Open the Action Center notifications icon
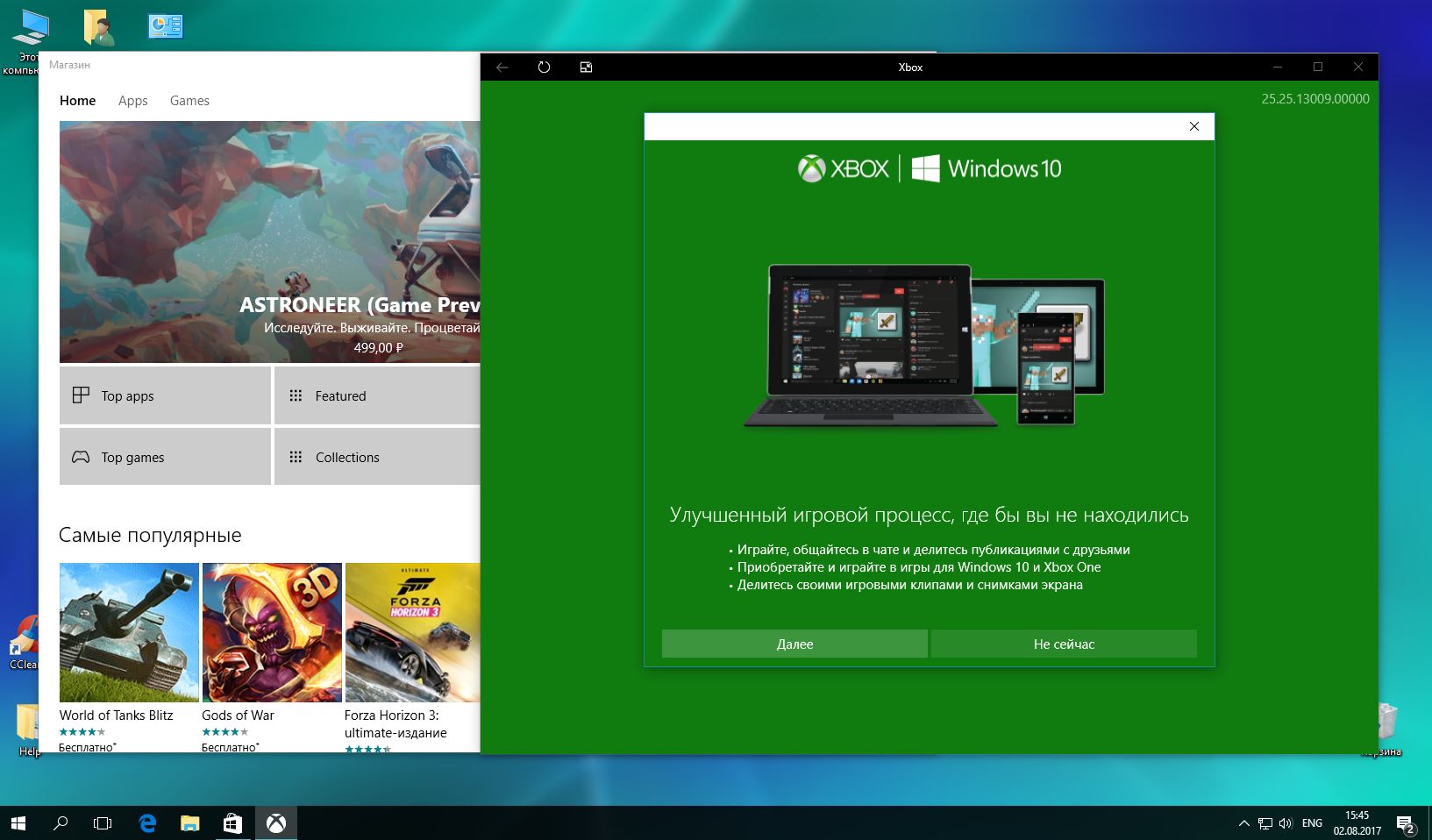 point(1407,824)
